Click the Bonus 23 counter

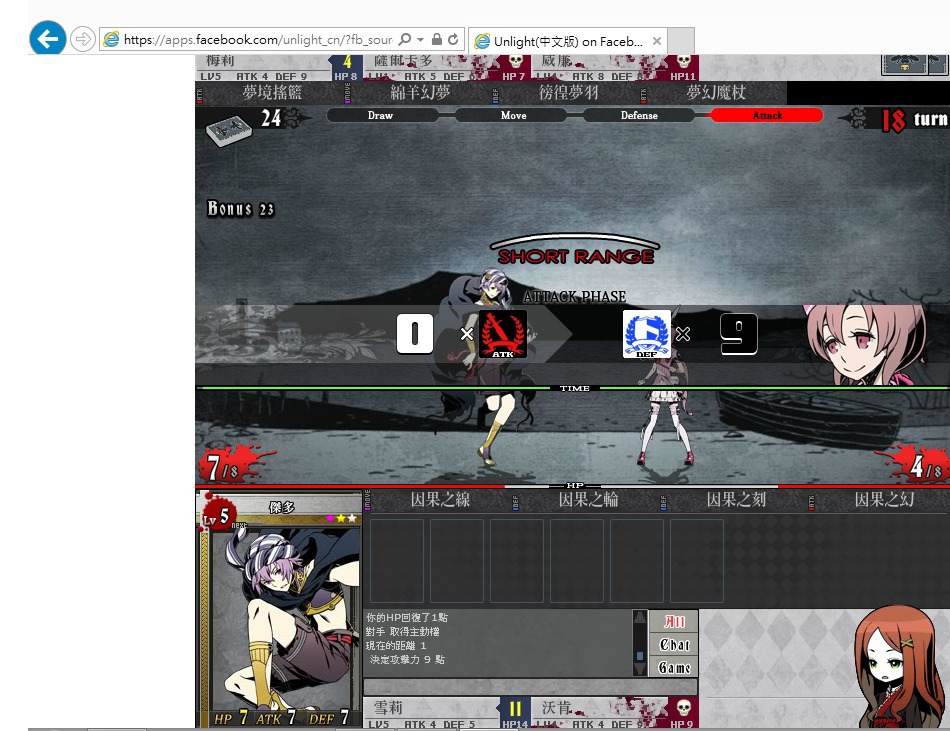[241, 209]
